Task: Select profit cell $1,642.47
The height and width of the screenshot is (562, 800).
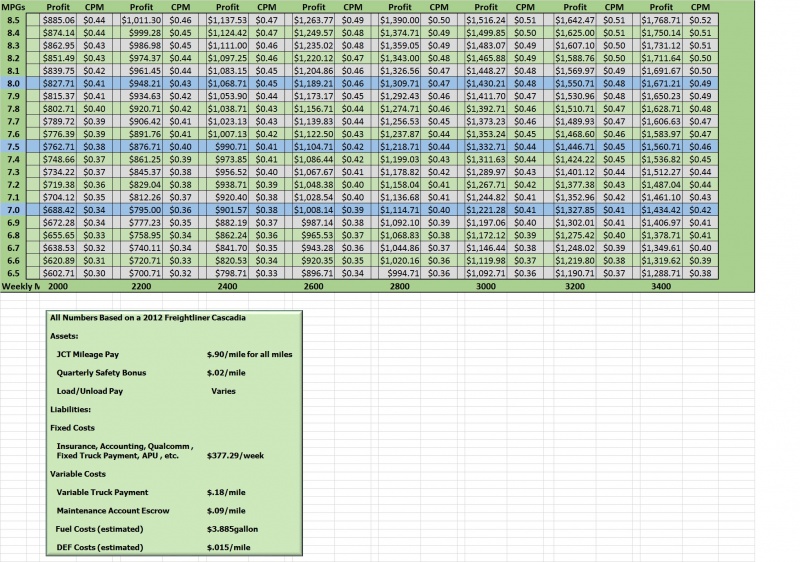Action: click(575, 20)
